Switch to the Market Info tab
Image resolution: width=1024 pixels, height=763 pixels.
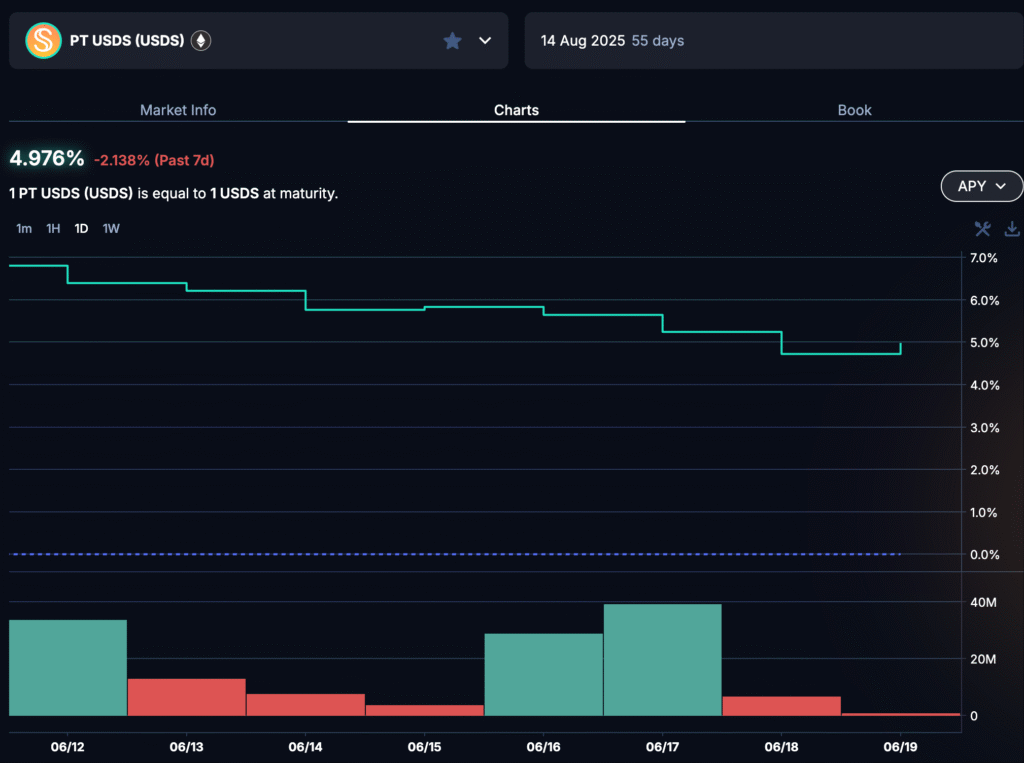(x=178, y=110)
